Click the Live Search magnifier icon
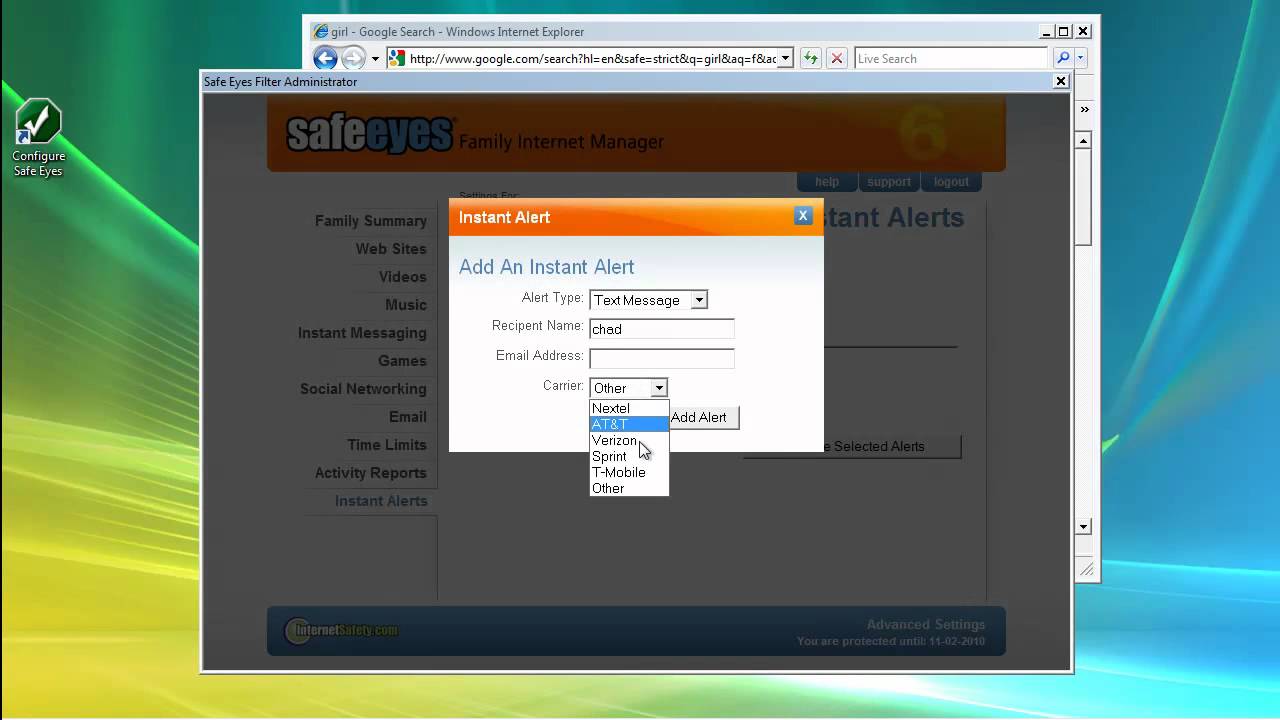 tap(1063, 58)
